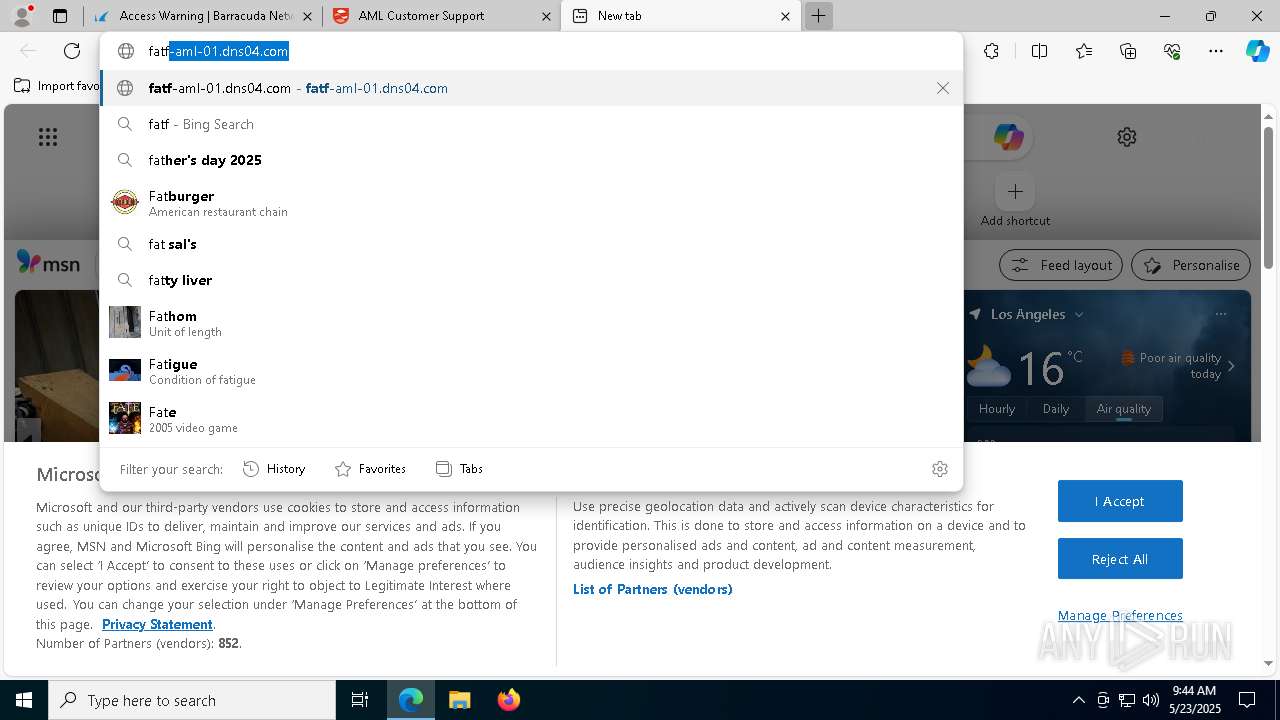
Task: Select fatf-aml-01.dns04.com URL suggestion
Action: click(x=531, y=88)
